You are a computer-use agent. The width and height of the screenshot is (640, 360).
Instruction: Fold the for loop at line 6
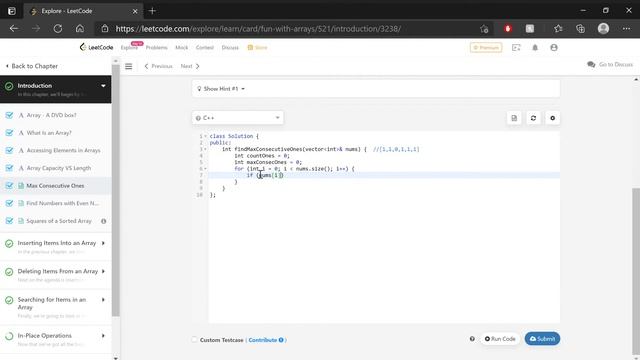coord(205,169)
